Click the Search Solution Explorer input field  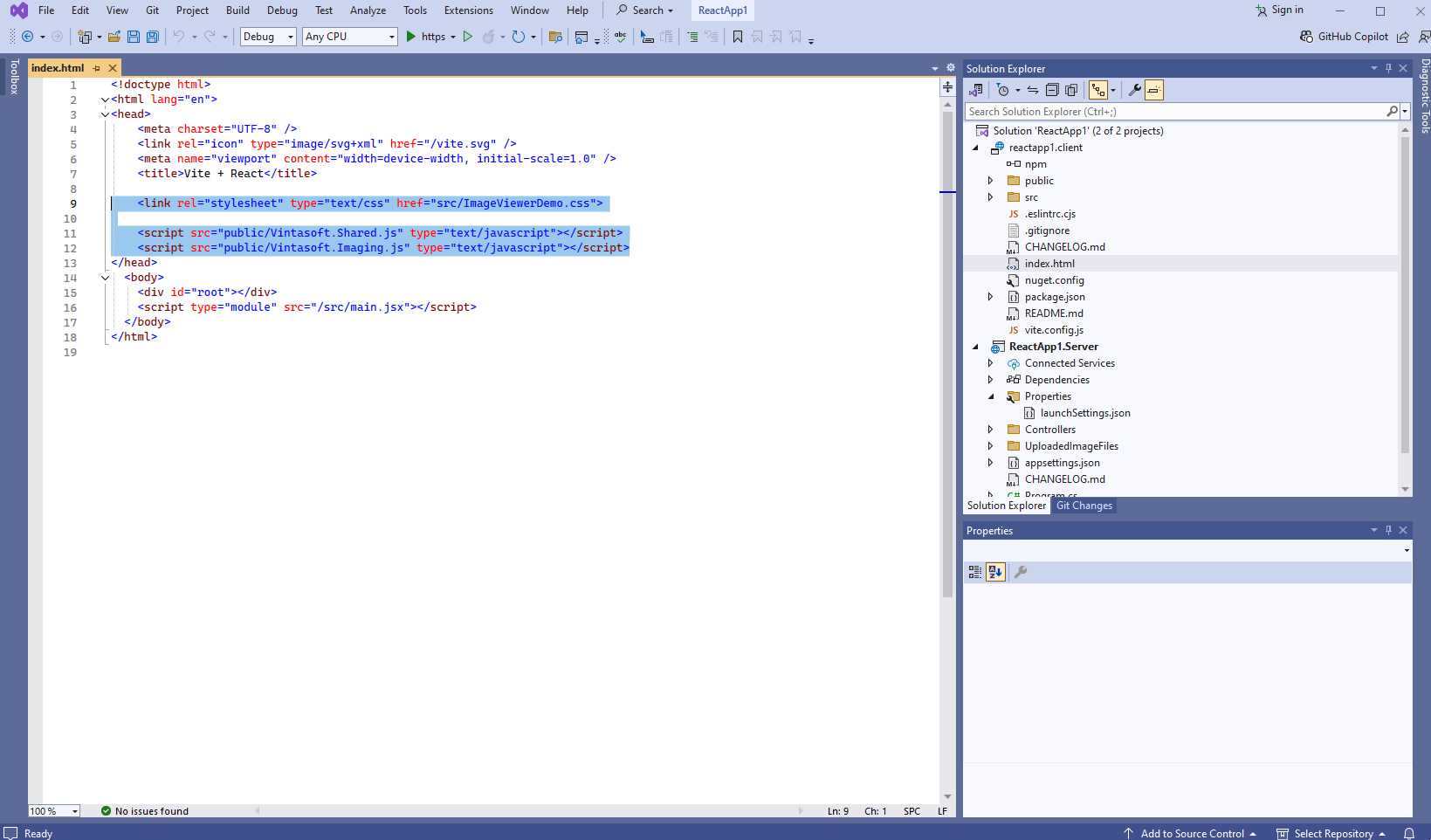tap(1174, 112)
